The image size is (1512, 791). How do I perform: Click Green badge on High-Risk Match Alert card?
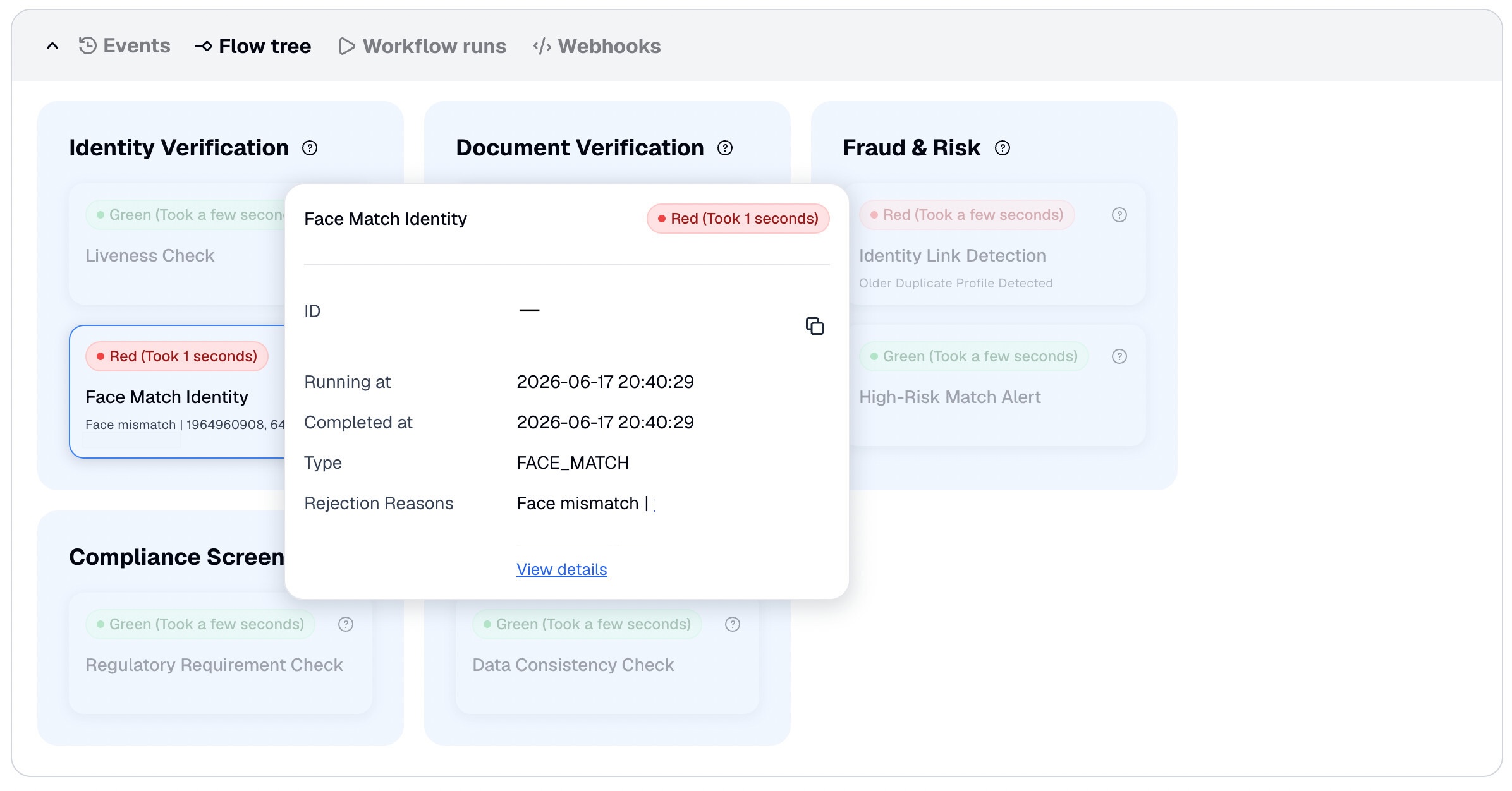pos(974,356)
